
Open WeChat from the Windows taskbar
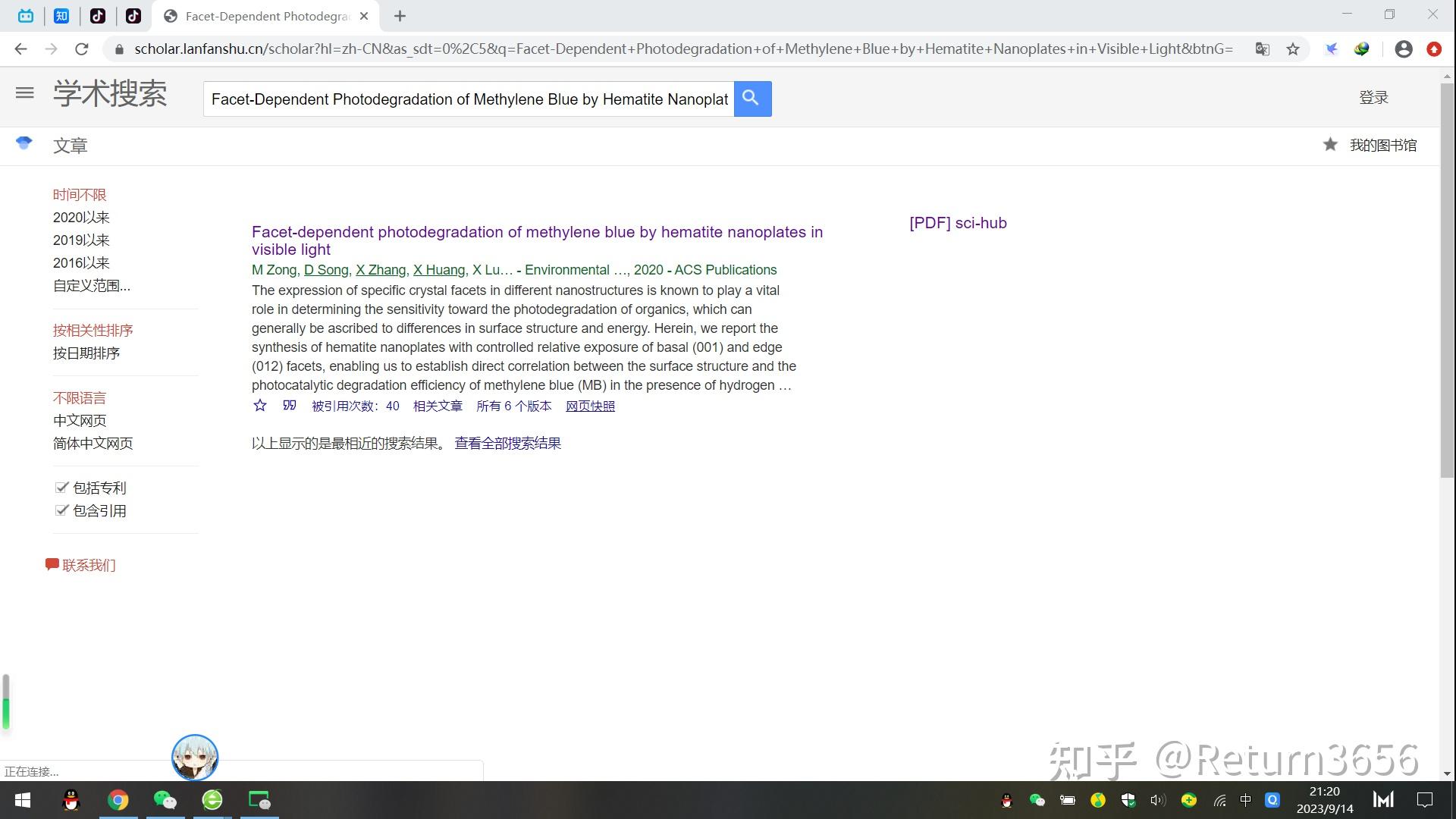point(165,800)
